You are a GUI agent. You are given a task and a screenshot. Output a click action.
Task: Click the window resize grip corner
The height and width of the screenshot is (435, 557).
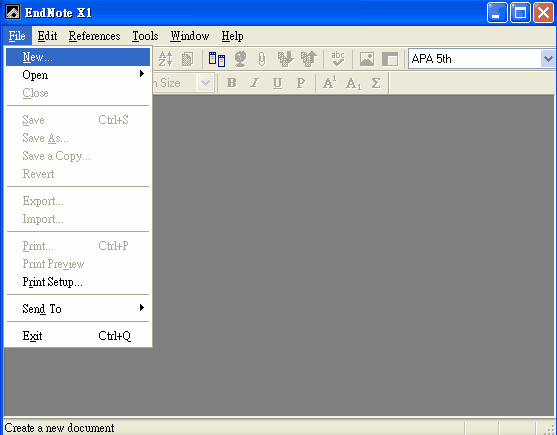coord(550,429)
